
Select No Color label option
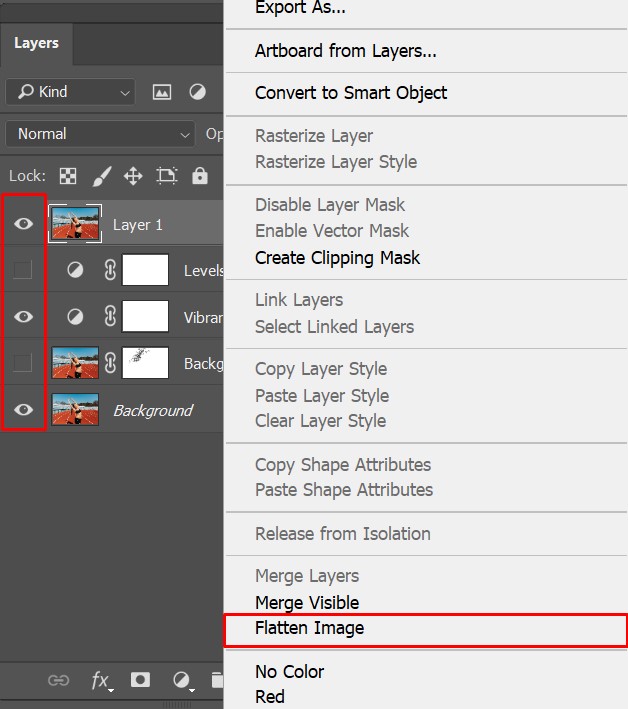[x=289, y=672]
